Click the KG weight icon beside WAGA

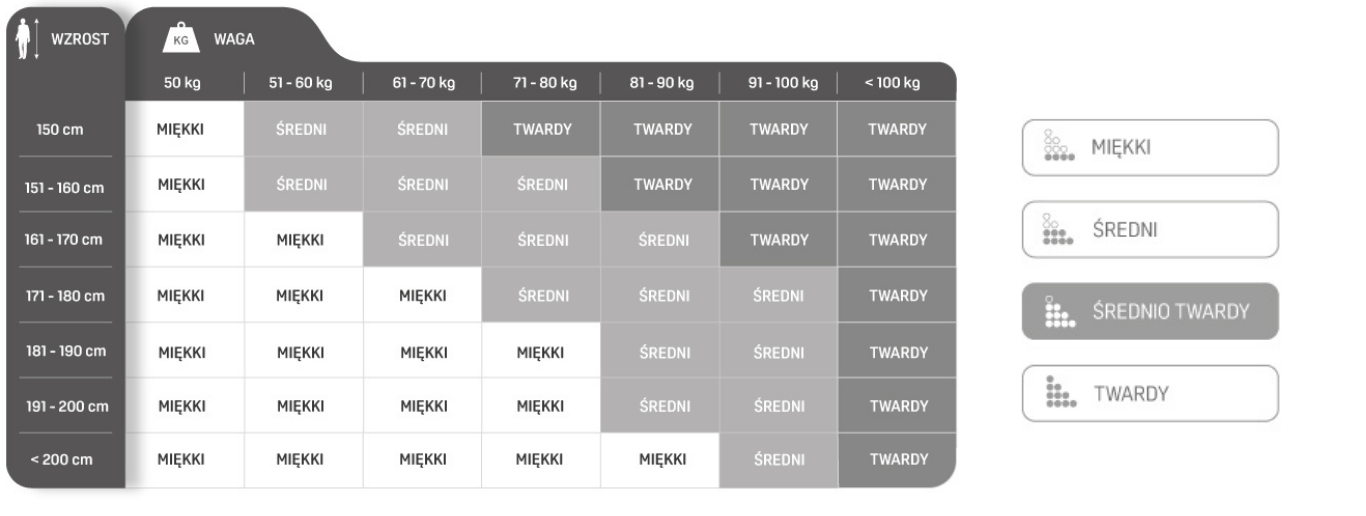click(x=182, y=39)
